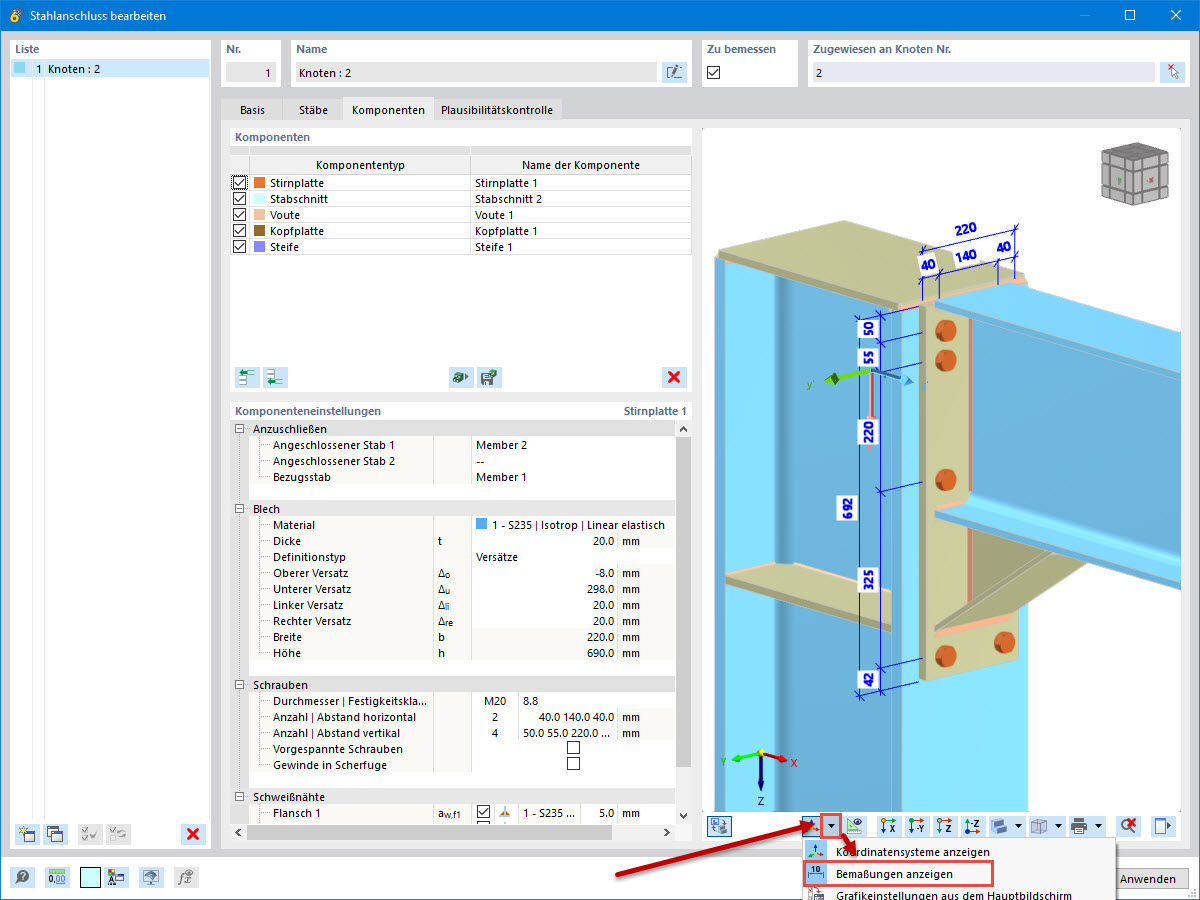Create new connection in Liste panel

27,833
